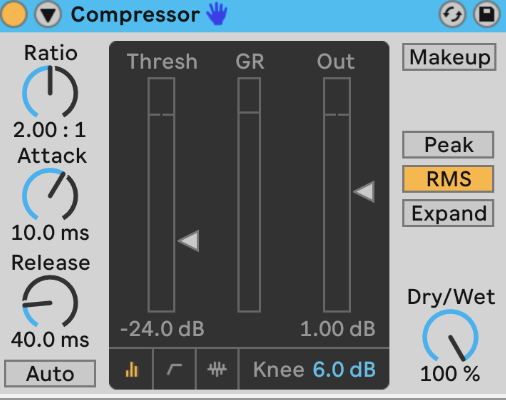The image size is (506, 400).
Task: Click the release value 40.0 ms
Action: [x=50, y=340]
